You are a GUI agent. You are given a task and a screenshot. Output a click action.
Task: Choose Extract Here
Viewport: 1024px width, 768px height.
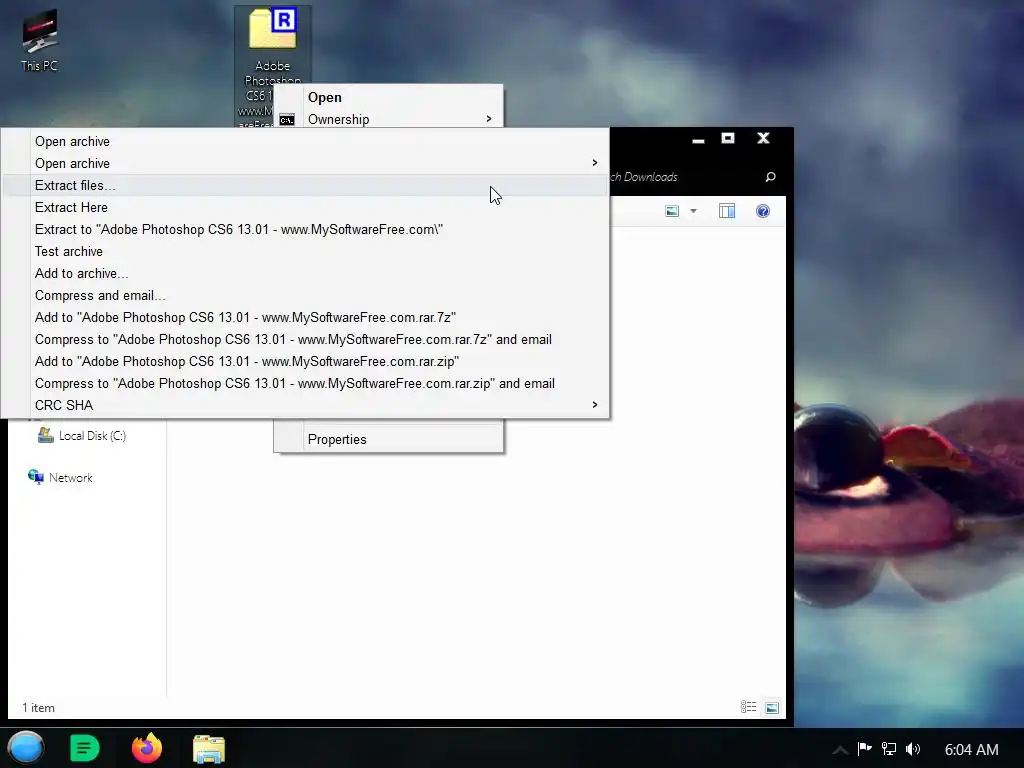point(305,207)
